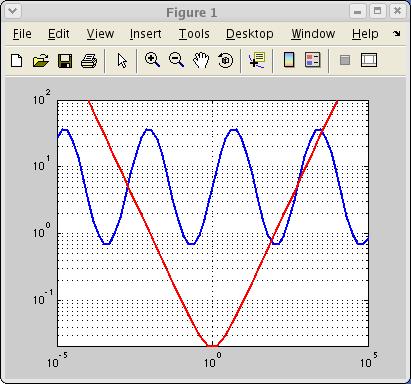Activate the Pan hand tool

201,61
